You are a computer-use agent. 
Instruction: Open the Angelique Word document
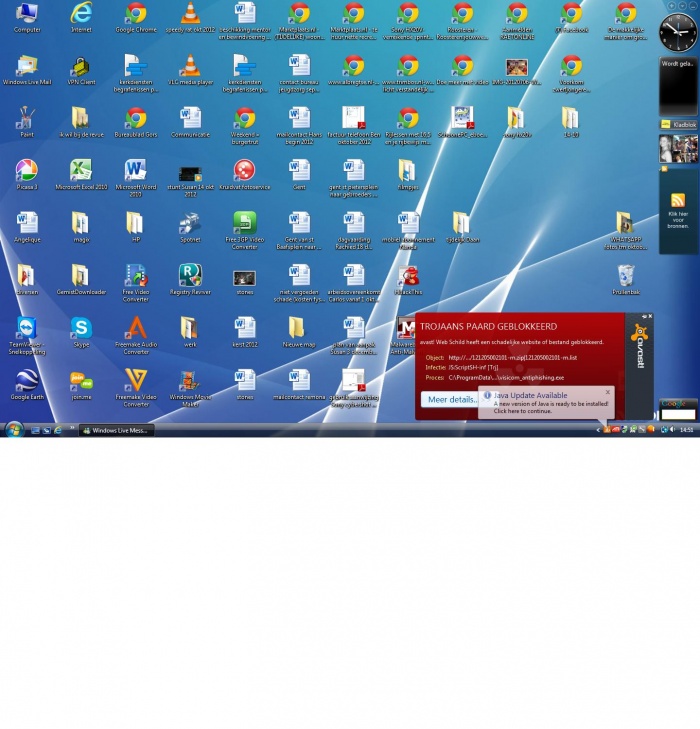coord(27,228)
